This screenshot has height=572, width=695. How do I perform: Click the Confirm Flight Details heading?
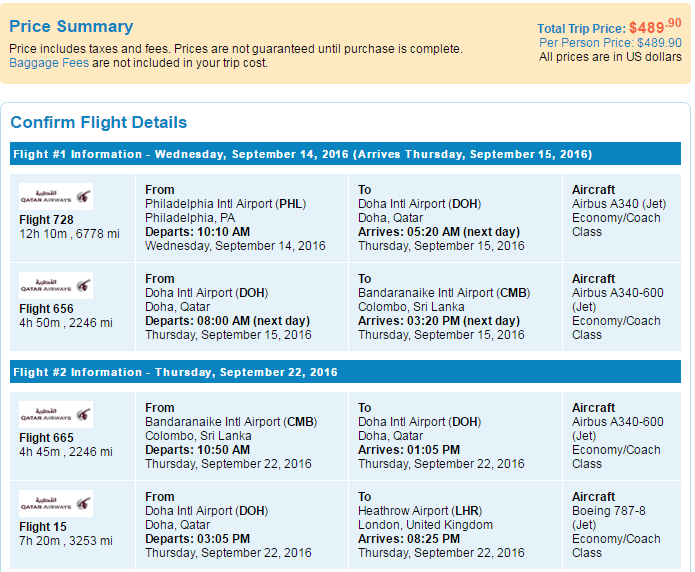coord(98,122)
